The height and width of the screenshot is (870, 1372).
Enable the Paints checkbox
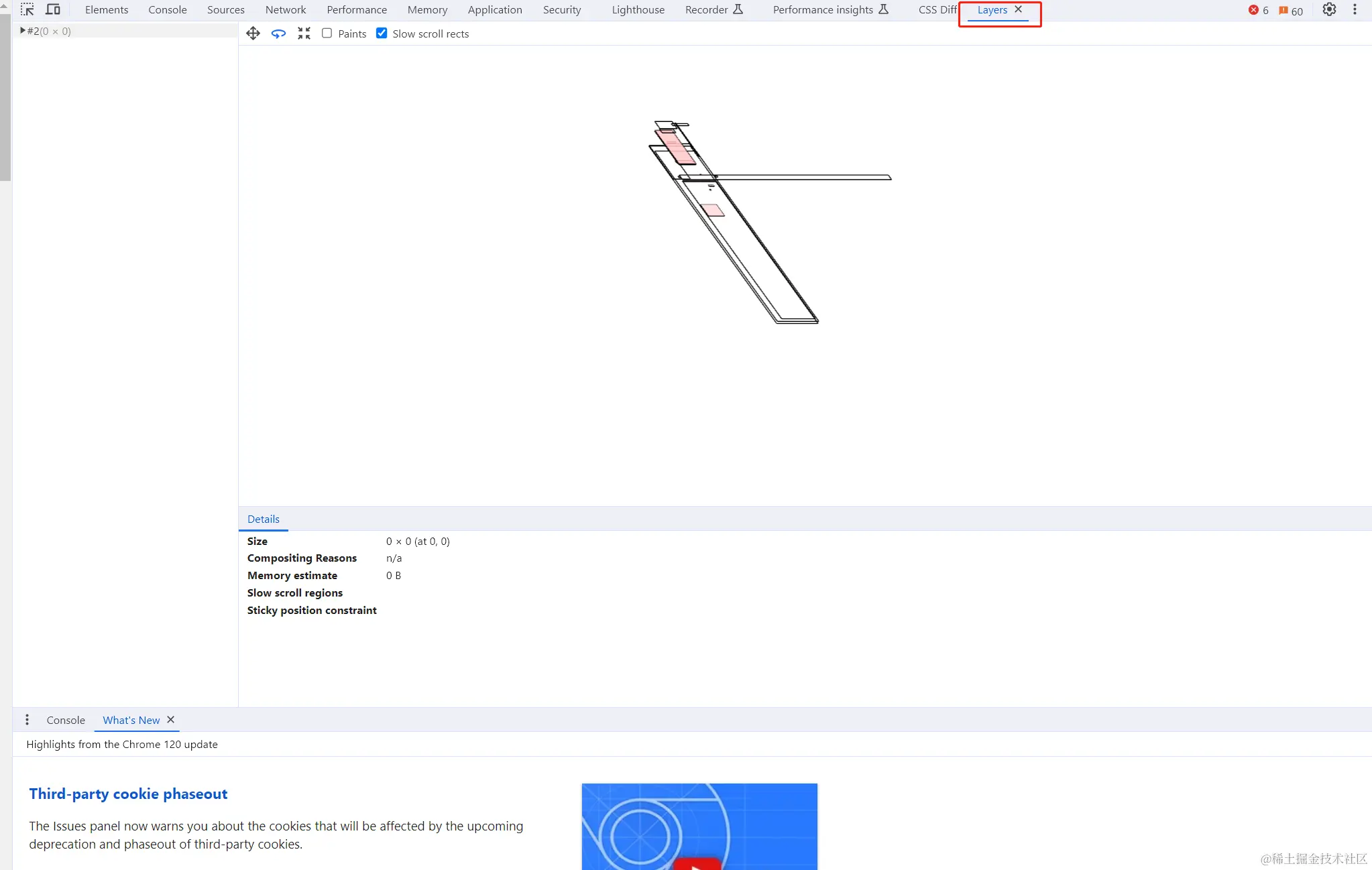click(x=327, y=34)
